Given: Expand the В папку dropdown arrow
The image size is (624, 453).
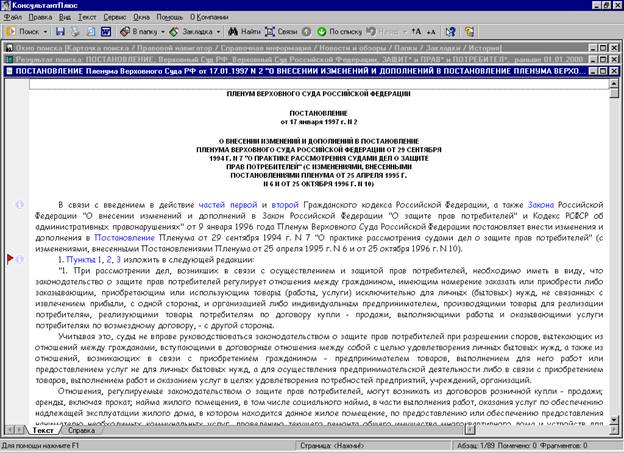Looking at the screenshot, I should (162, 31).
